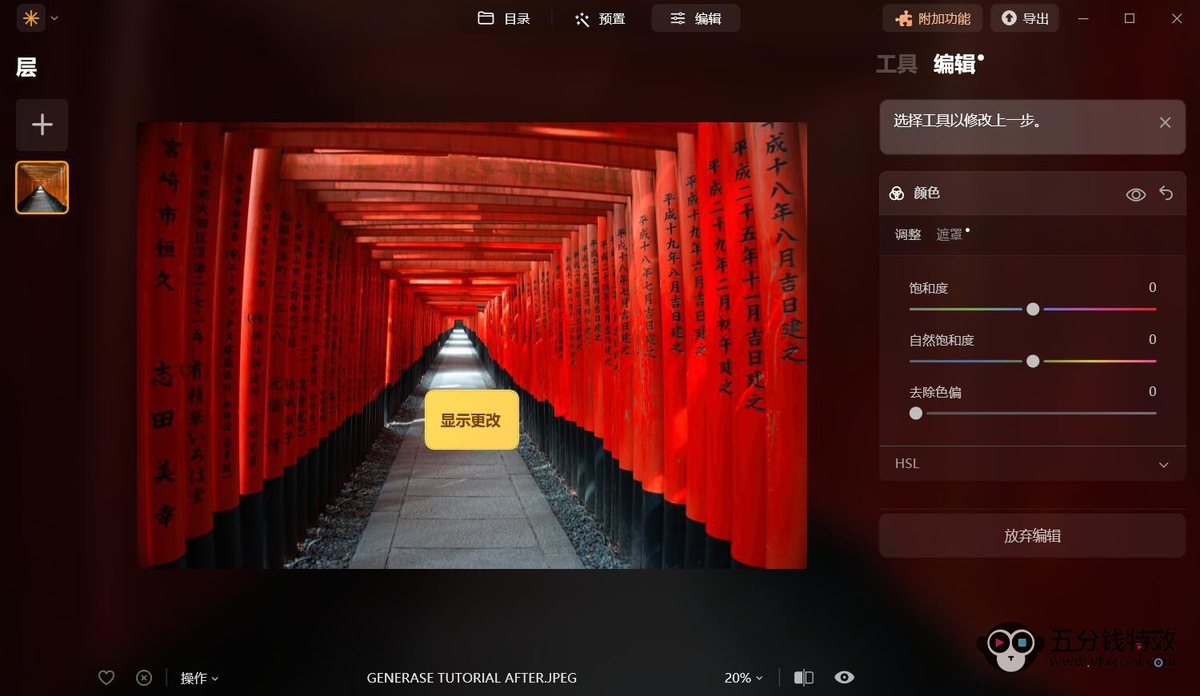Click the 放弃编辑 button

[1032, 536]
